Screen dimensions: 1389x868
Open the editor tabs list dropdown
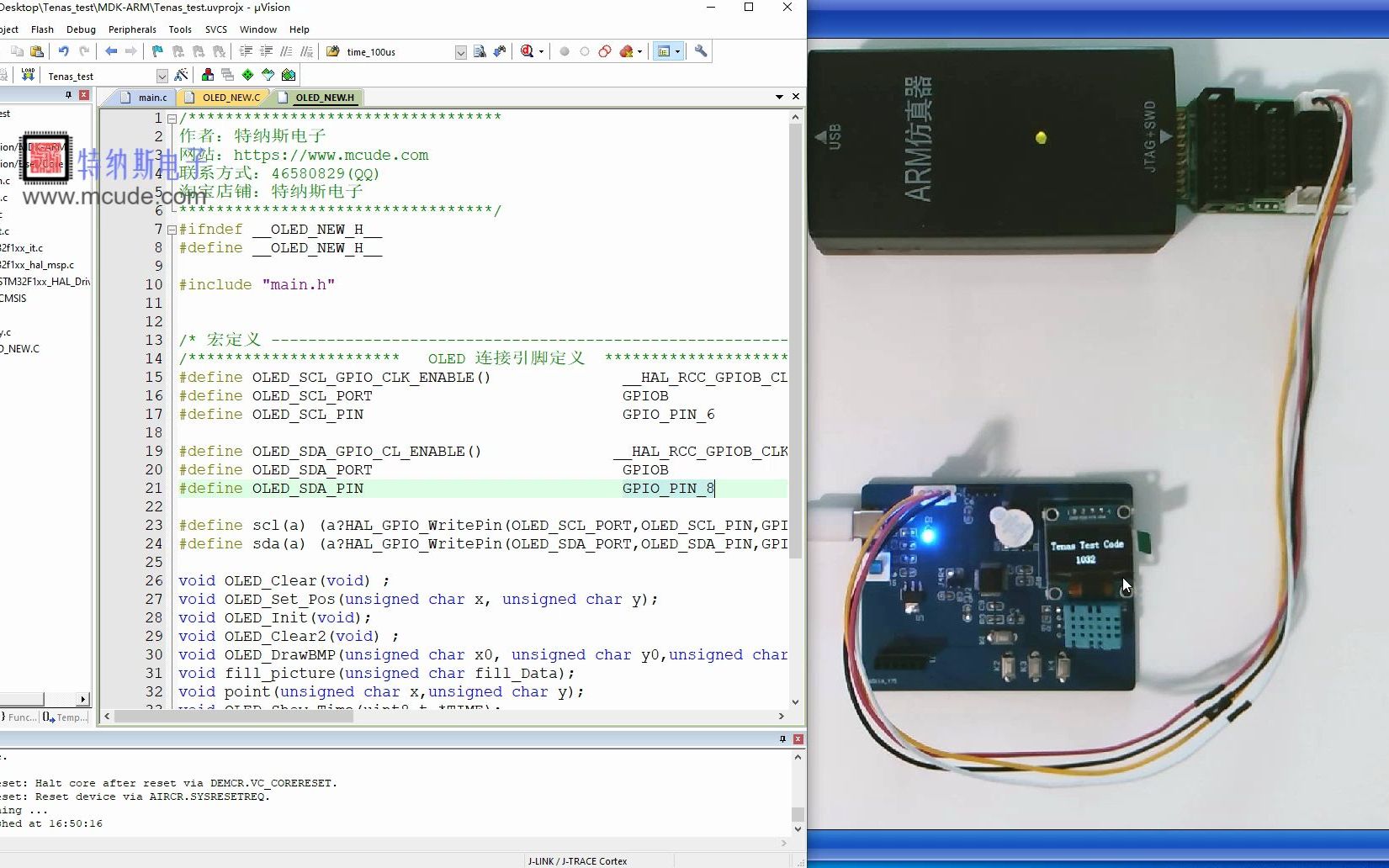pos(779,97)
